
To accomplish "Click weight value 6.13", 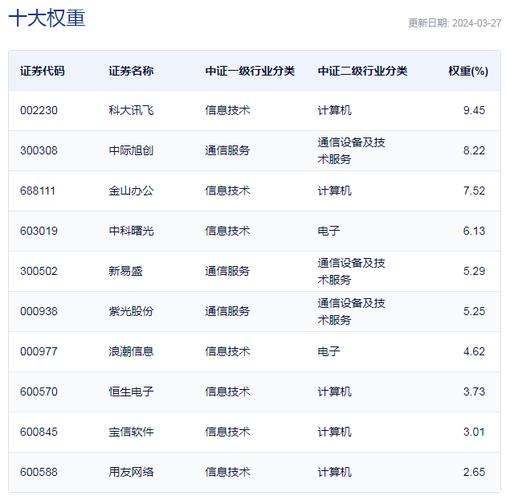I will point(474,231).
